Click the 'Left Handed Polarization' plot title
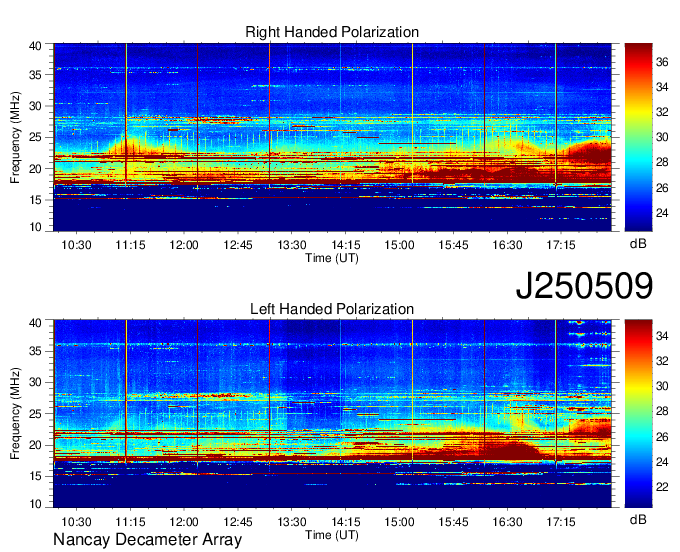Screen dimensions: 680x552 pyautogui.click(x=332, y=309)
